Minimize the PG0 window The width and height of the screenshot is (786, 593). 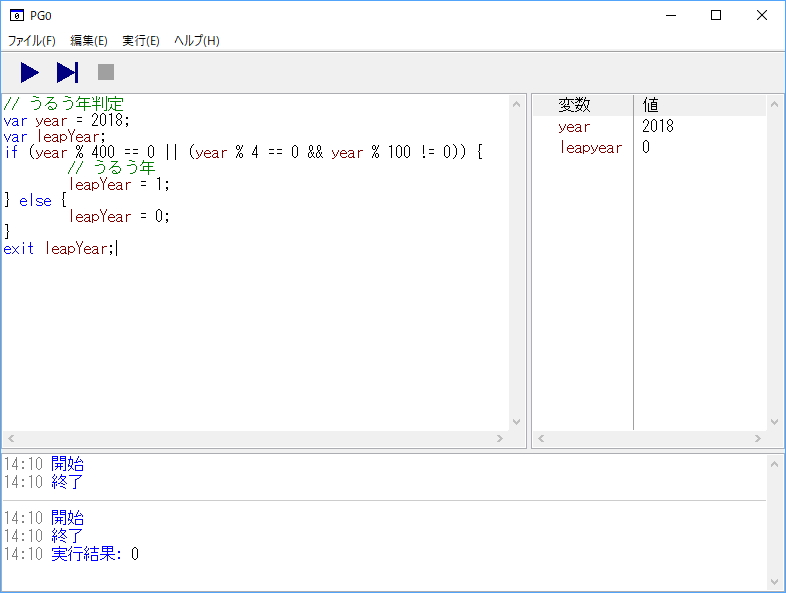click(671, 16)
